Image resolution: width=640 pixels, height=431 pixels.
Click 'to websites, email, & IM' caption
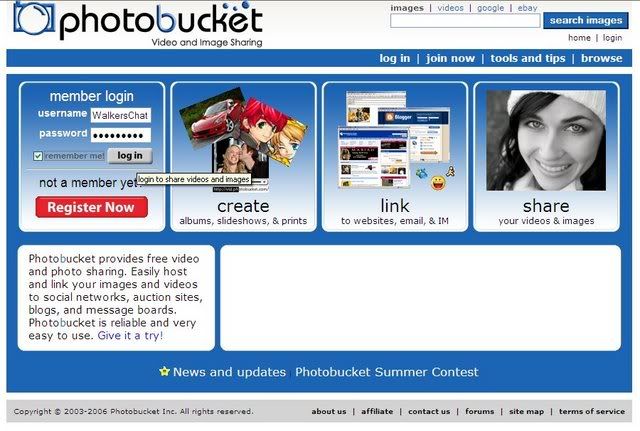[395, 221]
